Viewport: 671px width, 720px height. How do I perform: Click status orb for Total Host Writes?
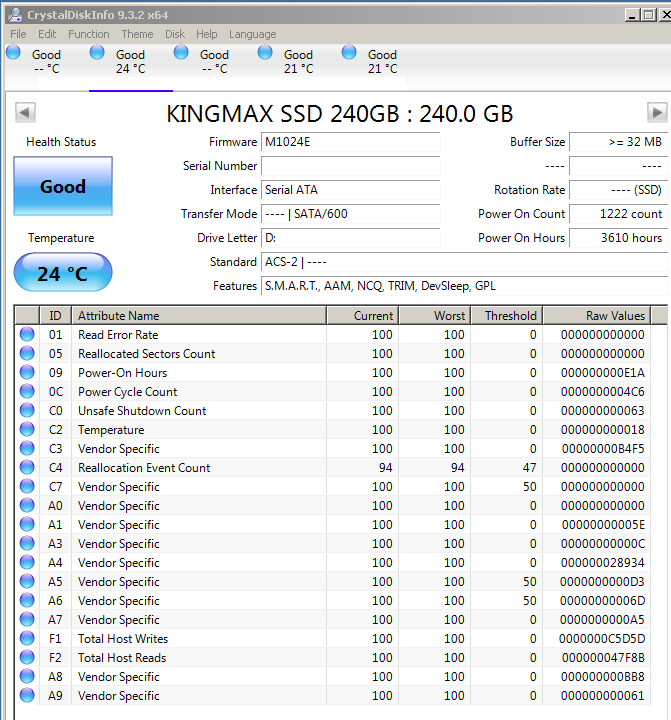[x=27, y=638]
